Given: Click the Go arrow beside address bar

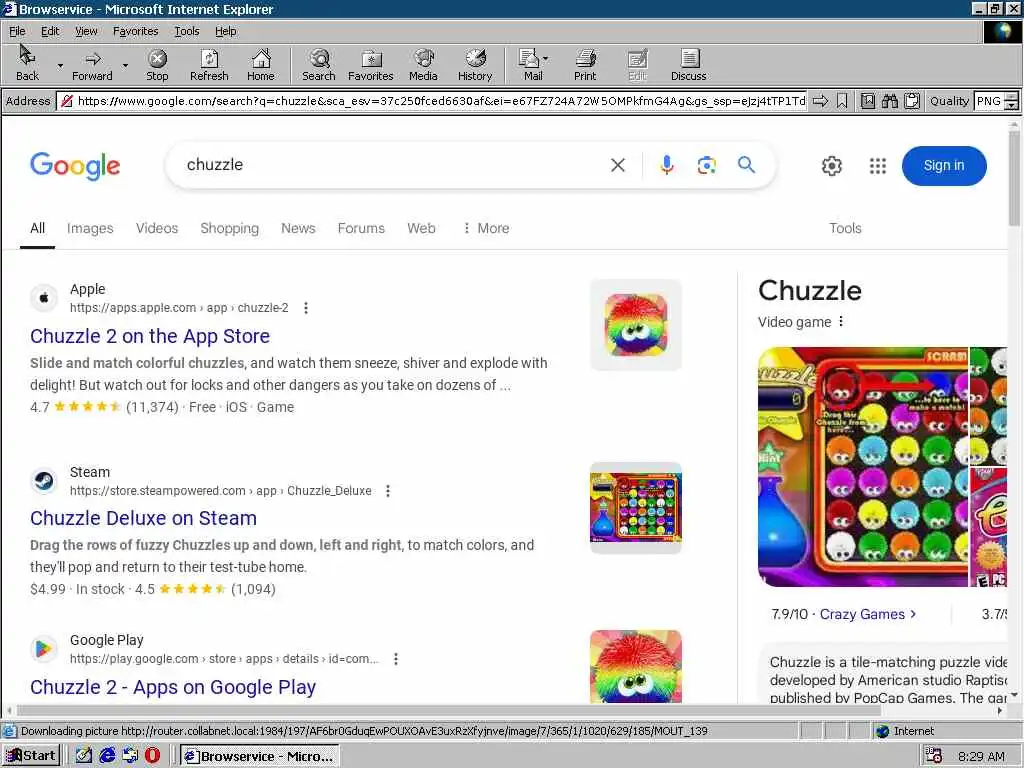Looking at the screenshot, I should [x=820, y=101].
